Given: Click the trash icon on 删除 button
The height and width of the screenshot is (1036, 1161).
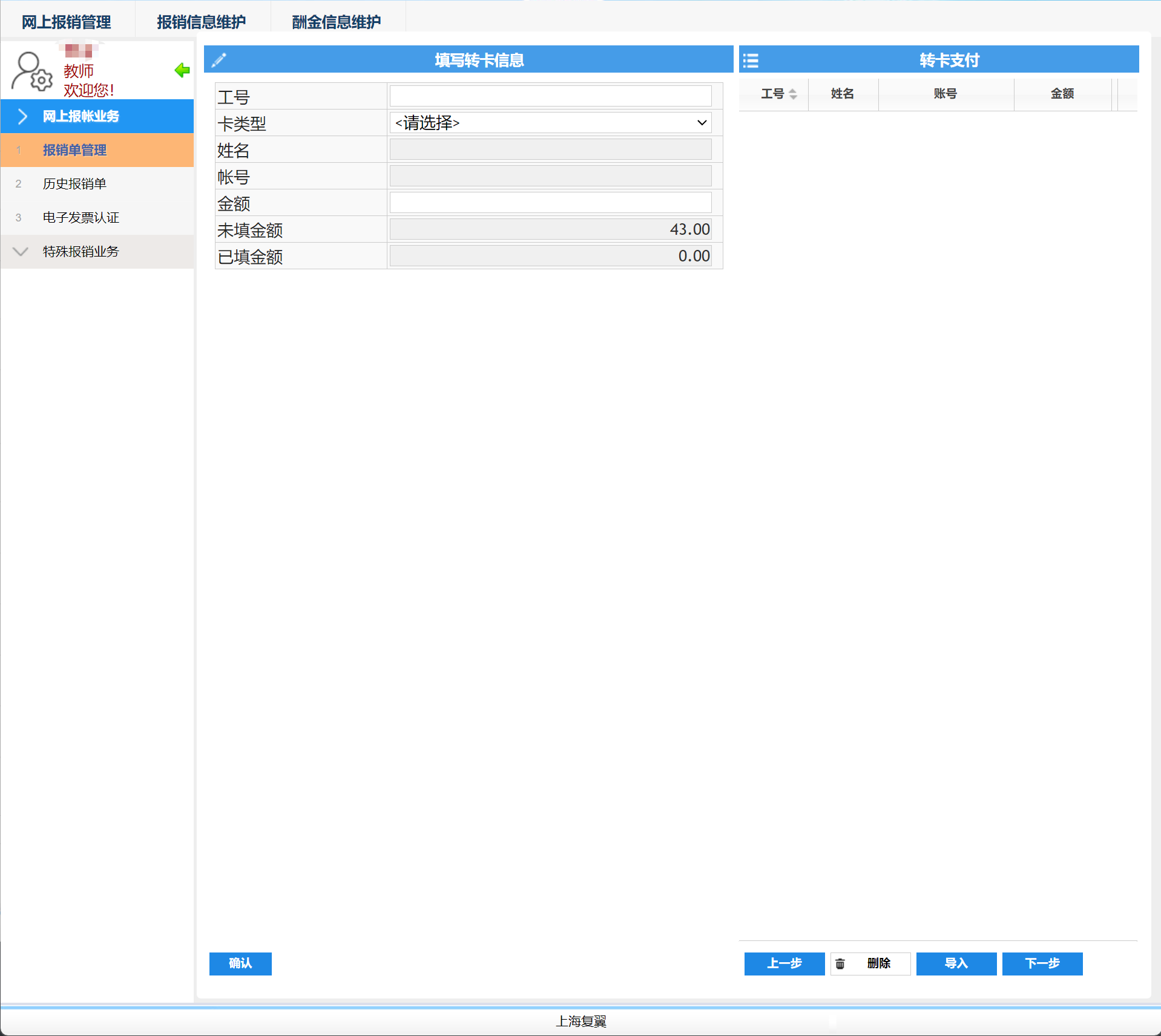Looking at the screenshot, I should [x=840, y=963].
